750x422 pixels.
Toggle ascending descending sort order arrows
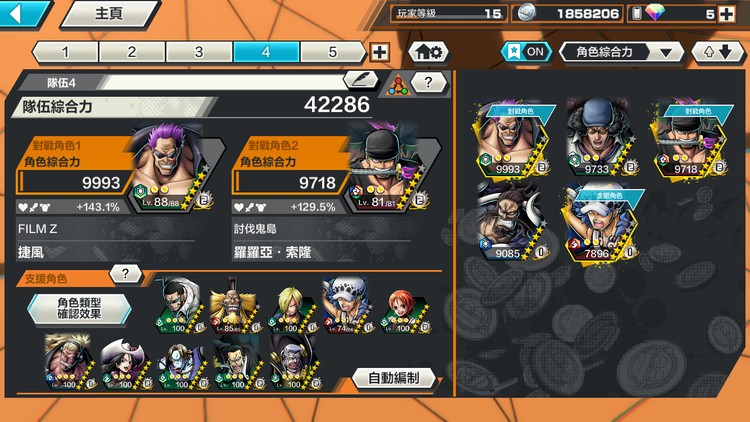pos(717,52)
